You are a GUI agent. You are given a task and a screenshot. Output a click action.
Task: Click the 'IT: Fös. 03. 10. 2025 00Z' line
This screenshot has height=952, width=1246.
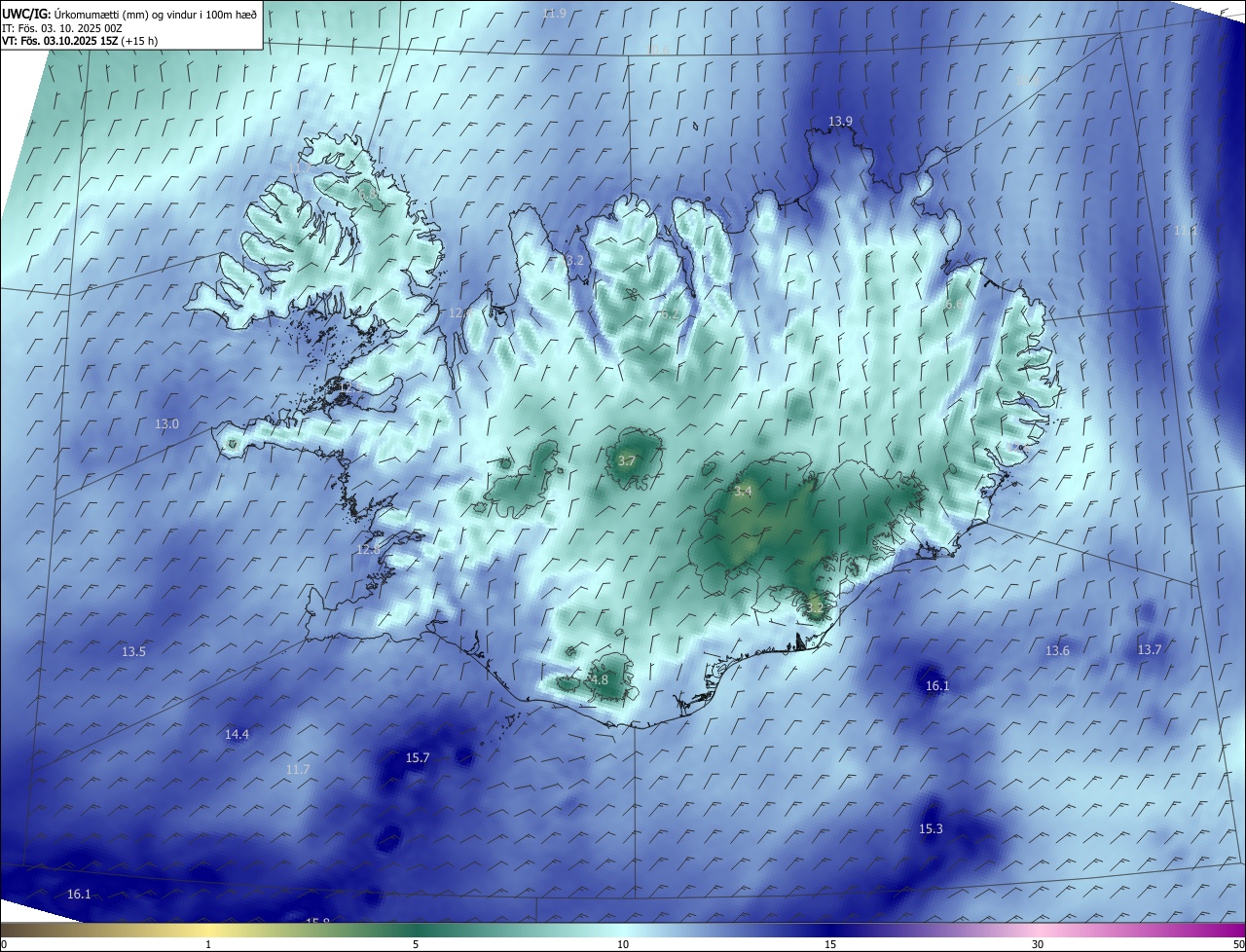pos(62,27)
